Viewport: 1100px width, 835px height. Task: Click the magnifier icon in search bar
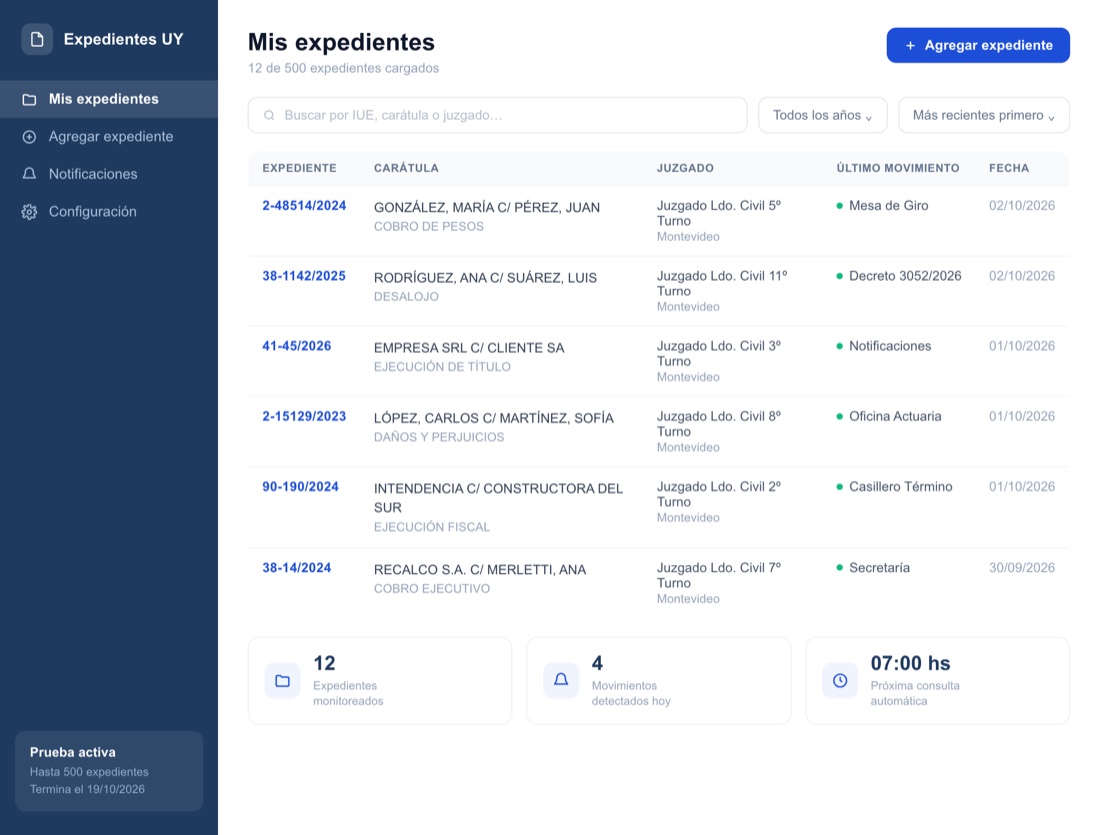269,115
